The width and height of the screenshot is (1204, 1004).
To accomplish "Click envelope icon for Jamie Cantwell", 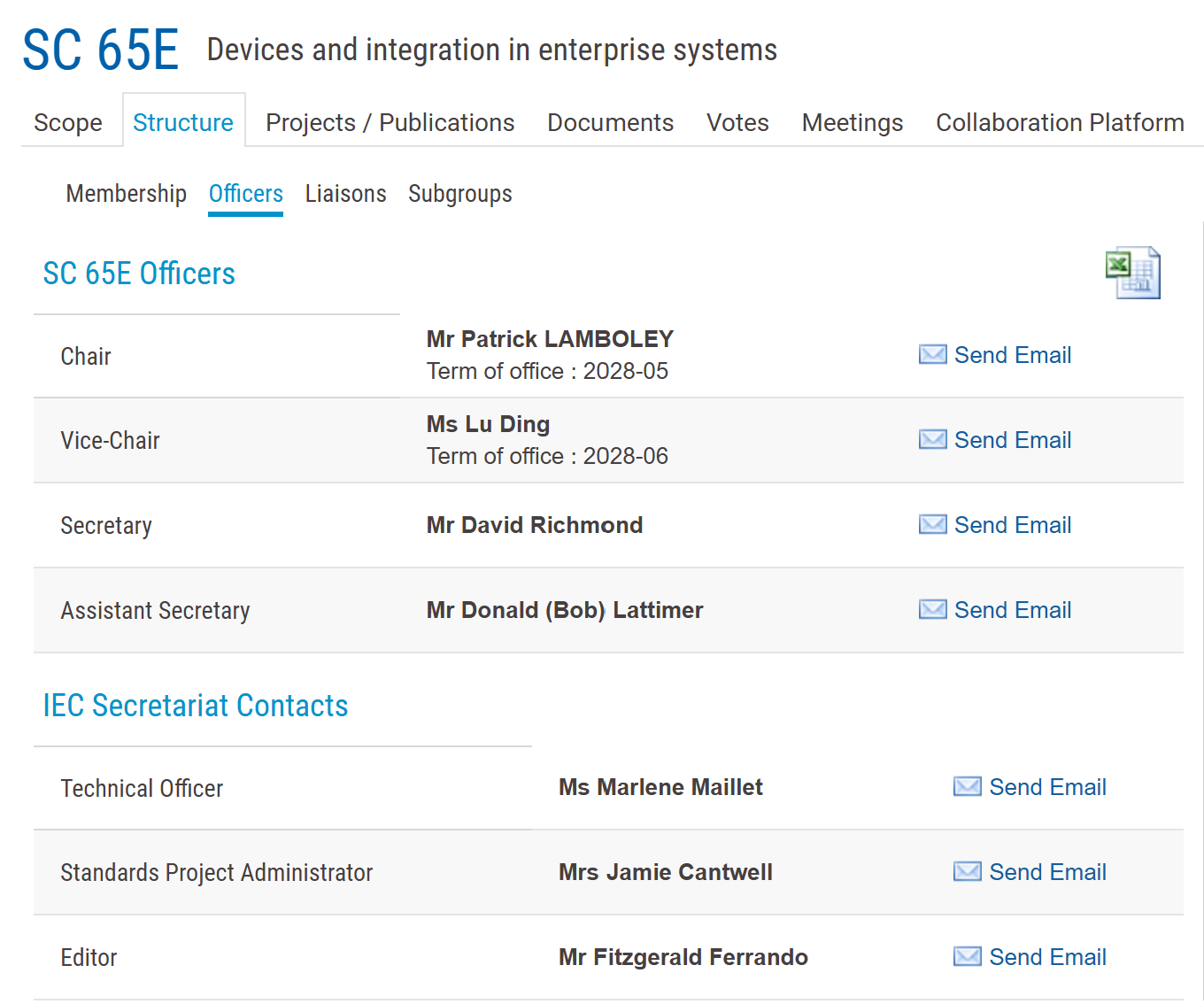I will 967,872.
